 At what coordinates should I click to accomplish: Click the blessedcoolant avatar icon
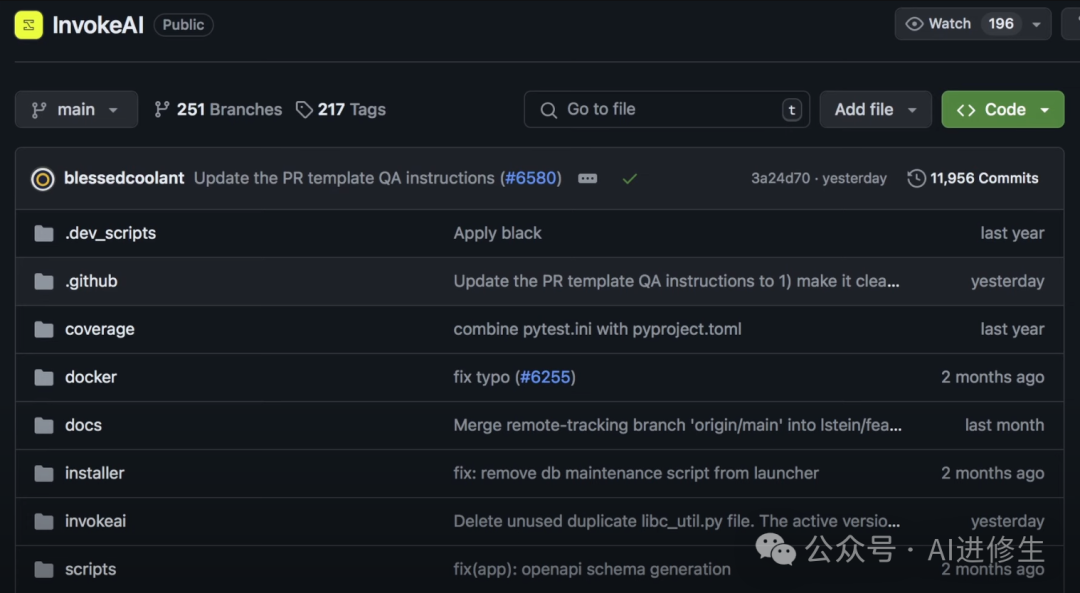coord(43,179)
